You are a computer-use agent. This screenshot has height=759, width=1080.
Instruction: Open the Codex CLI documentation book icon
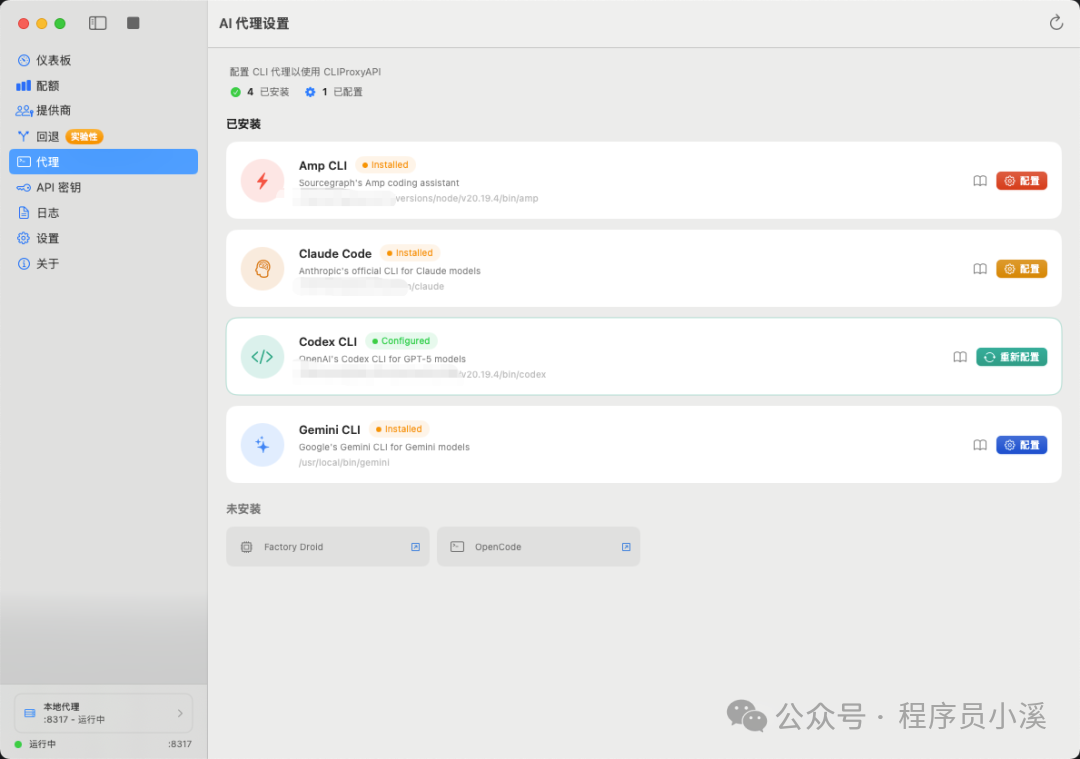[x=959, y=357]
